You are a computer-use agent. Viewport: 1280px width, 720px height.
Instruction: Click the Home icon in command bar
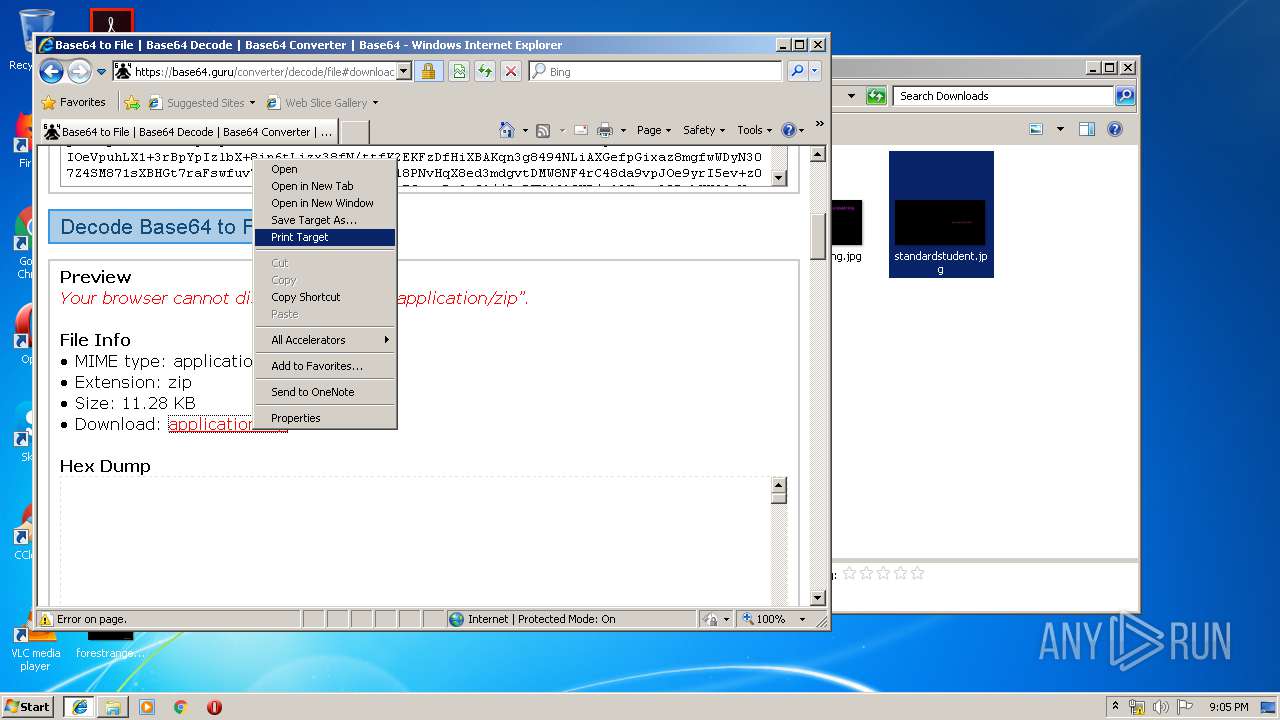tap(507, 130)
